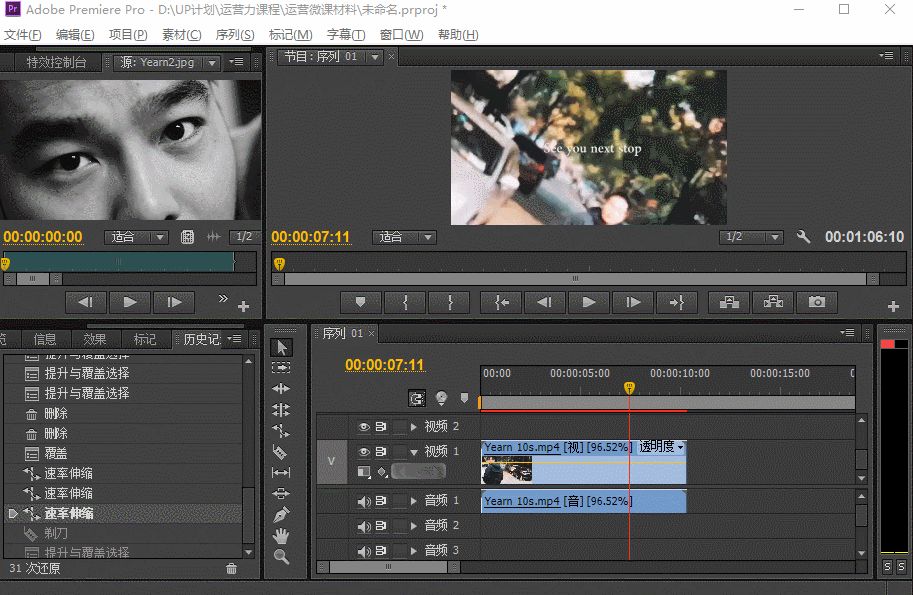Select the Razor tool in tools panel
913x595 pixels.
[x=281, y=452]
